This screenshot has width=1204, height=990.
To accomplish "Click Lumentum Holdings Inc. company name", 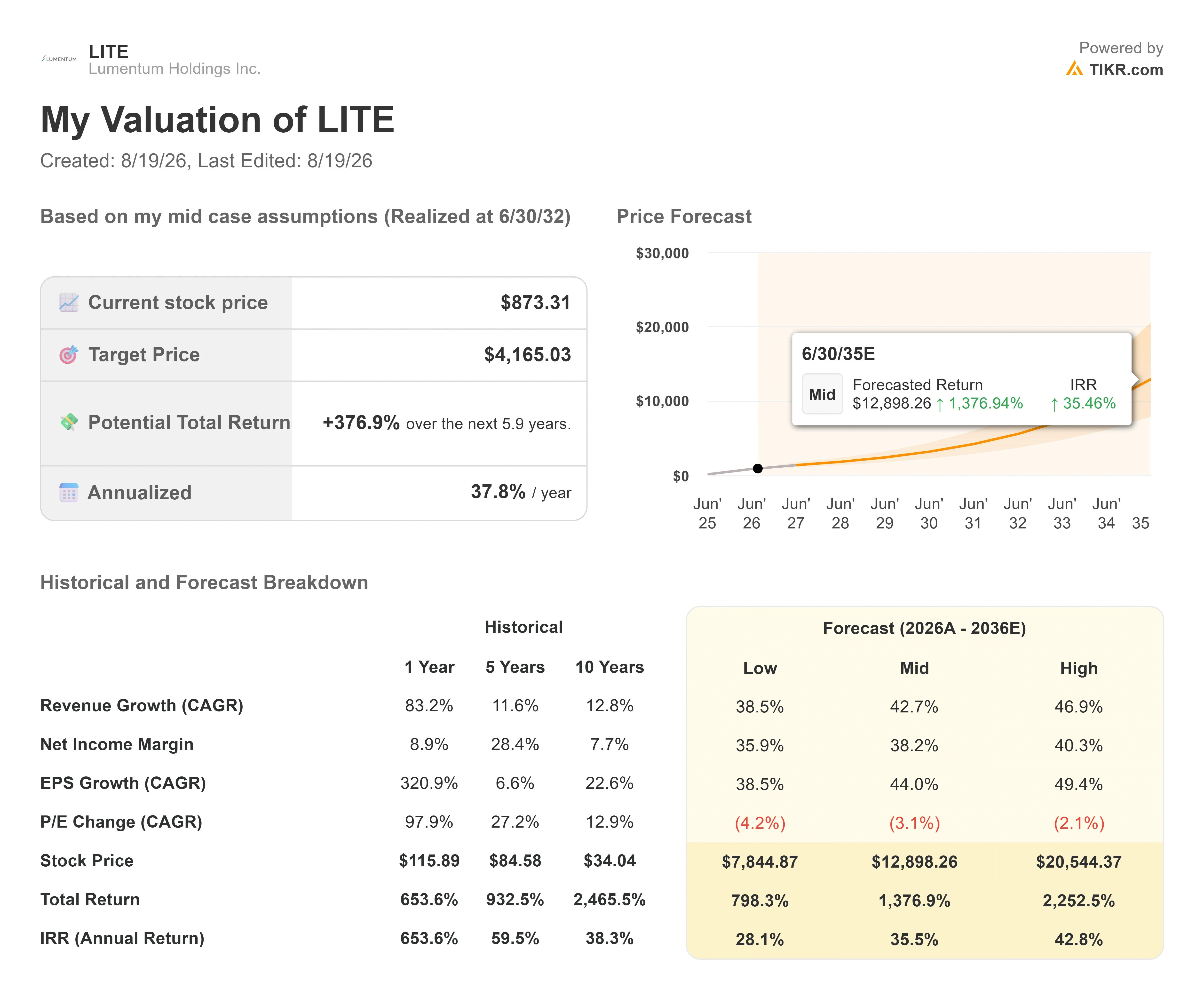I will tap(174, 69).
